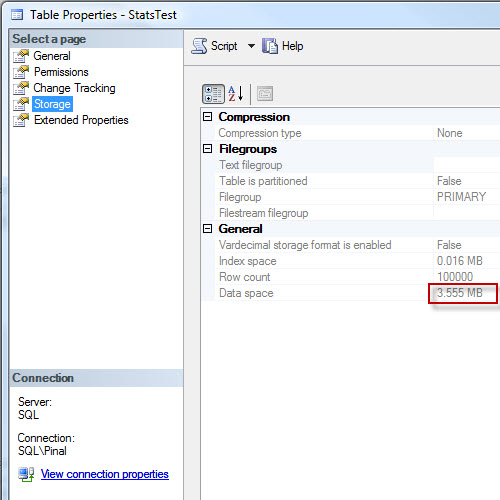Screen dimensions: 500x500
Task: Click the Select a page header
Action: (96, 39)
